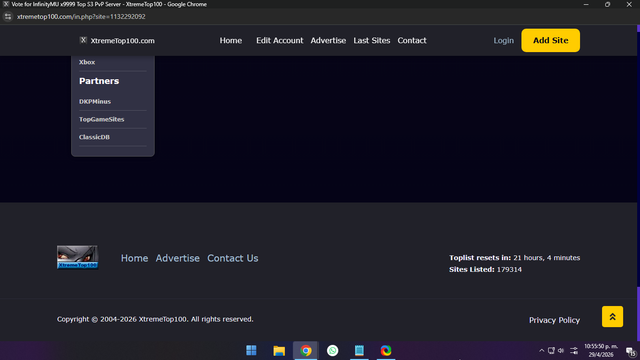This screenshot has height=360, width=640.
Task: Open the notifications icon in taskbar corner
Action: [631, 351]
